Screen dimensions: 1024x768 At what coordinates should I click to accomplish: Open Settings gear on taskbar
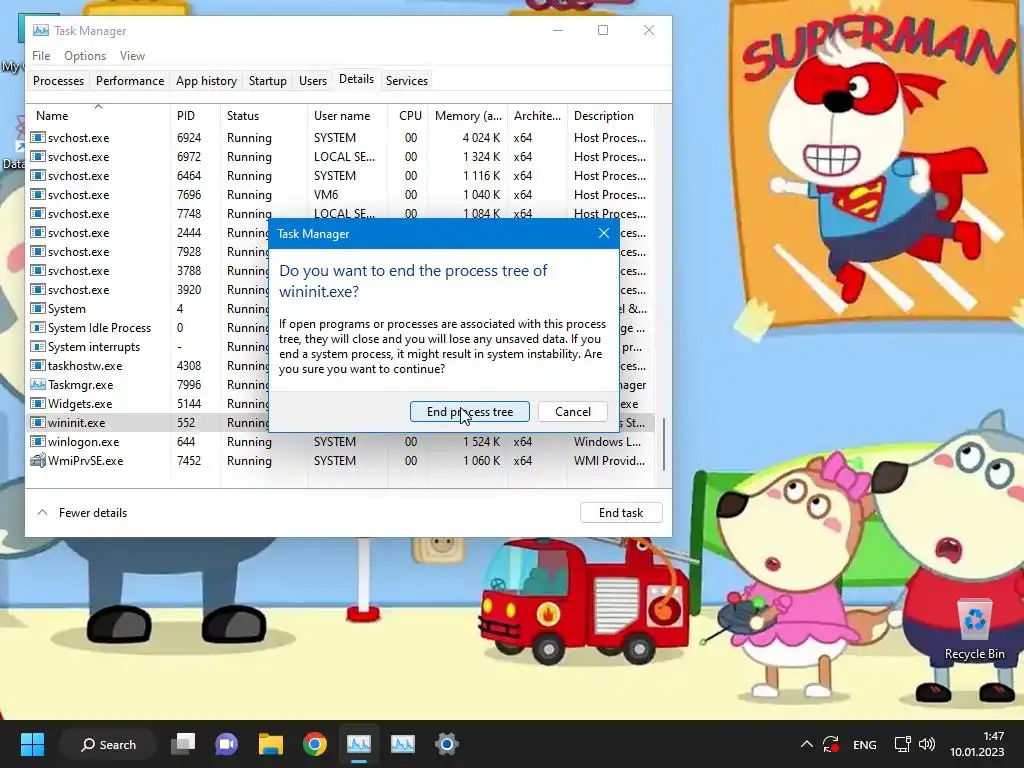447,744
